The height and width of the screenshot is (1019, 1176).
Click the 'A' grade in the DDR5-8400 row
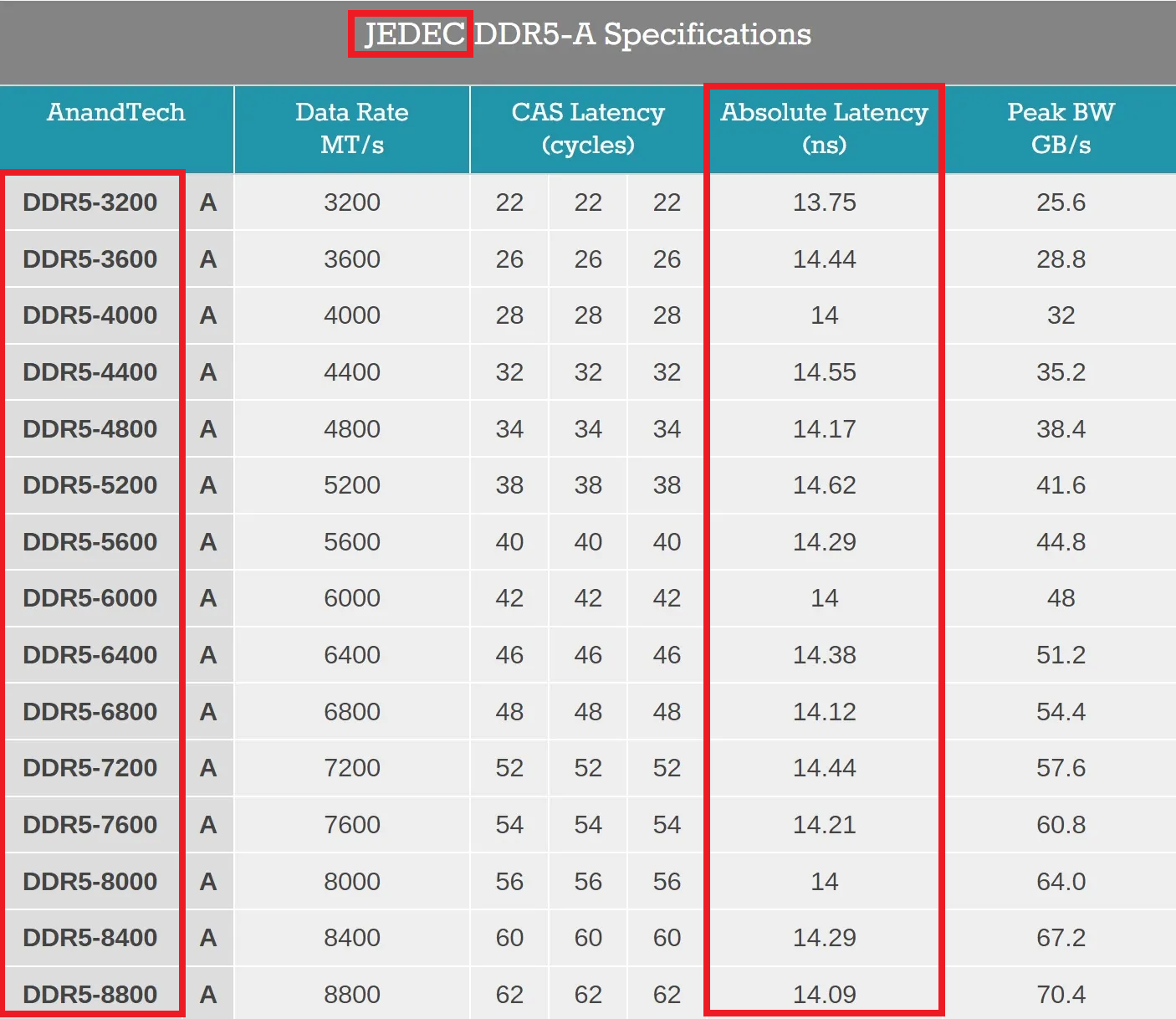(x=208, y=938)
